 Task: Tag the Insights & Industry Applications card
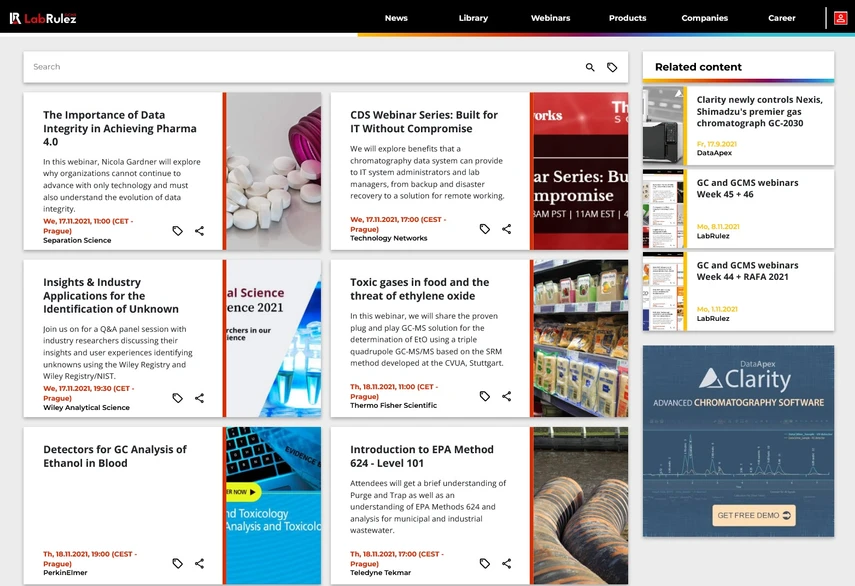(x=177, y=398)
